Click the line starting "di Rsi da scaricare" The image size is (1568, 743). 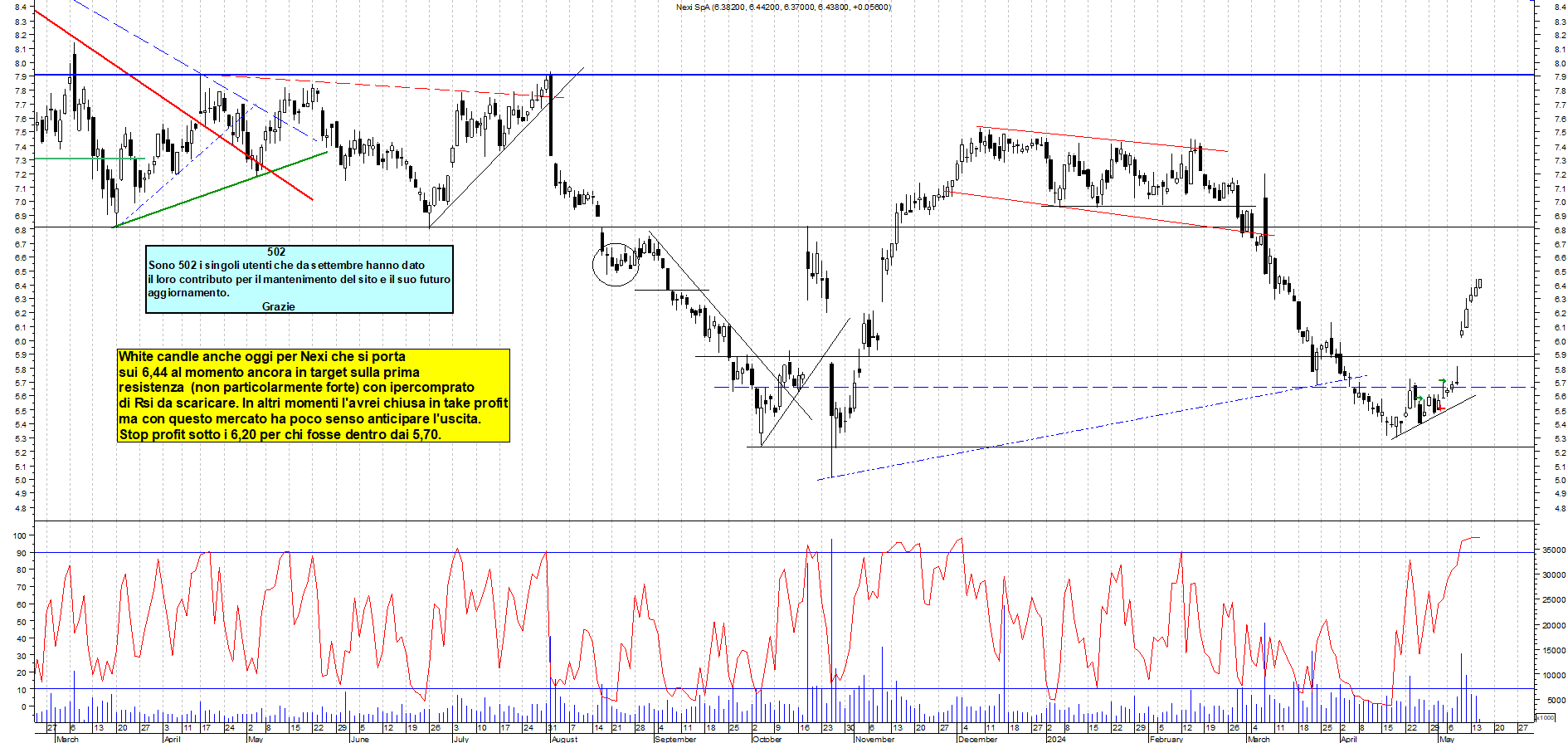point(313,403)
